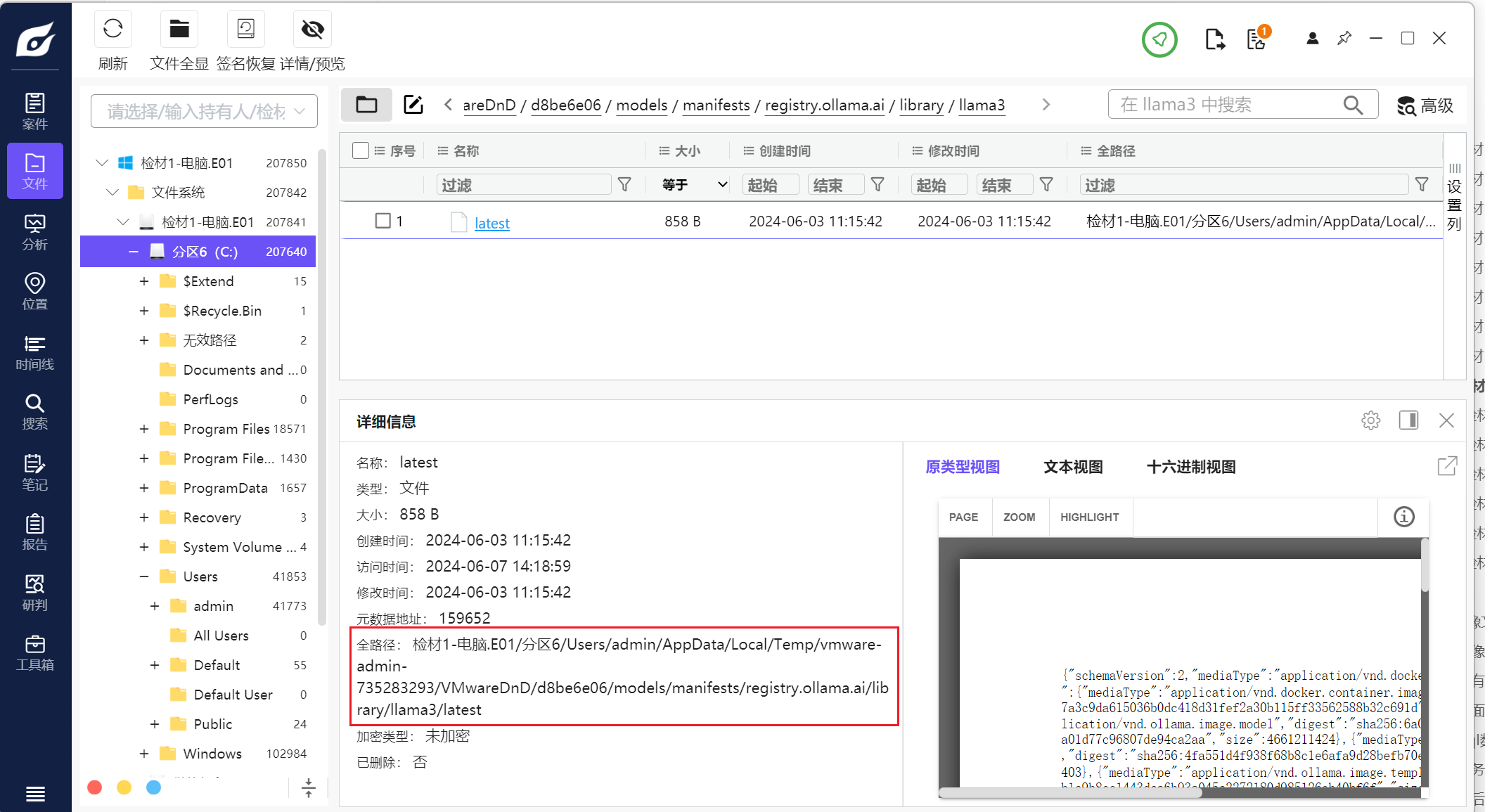Switch to the 十六进制视图 tab
Screen dimensions: 1485x812
click(x=1190, y=467)
